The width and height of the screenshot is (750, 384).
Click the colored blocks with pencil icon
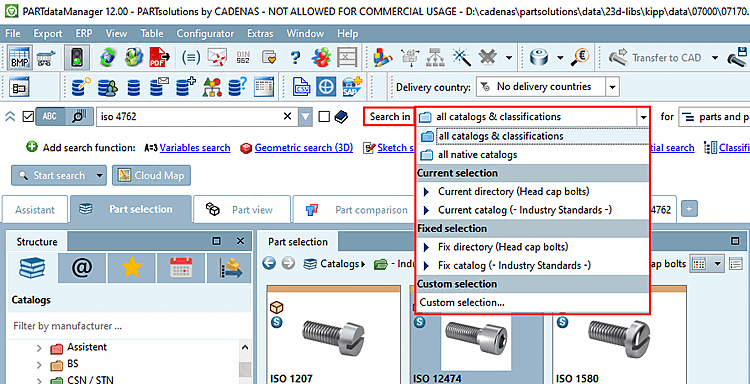[383, 58]
